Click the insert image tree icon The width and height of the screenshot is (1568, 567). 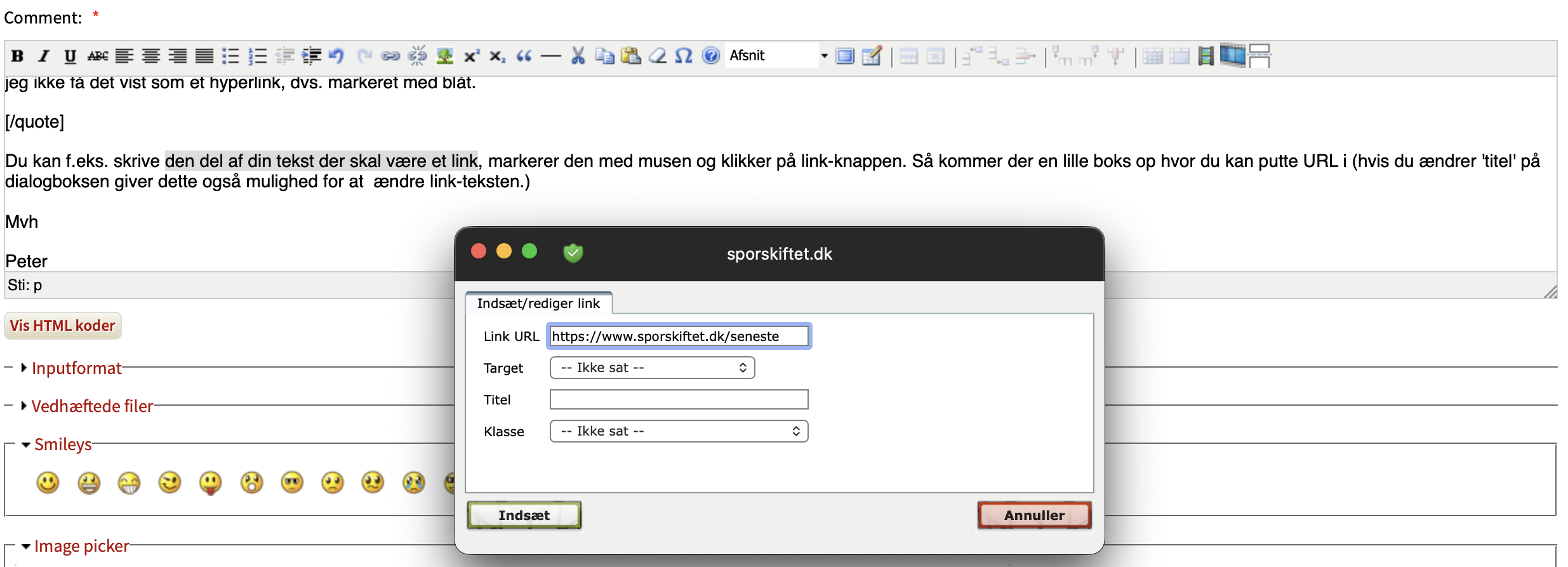pyautogui.click(x=444, y=57)
